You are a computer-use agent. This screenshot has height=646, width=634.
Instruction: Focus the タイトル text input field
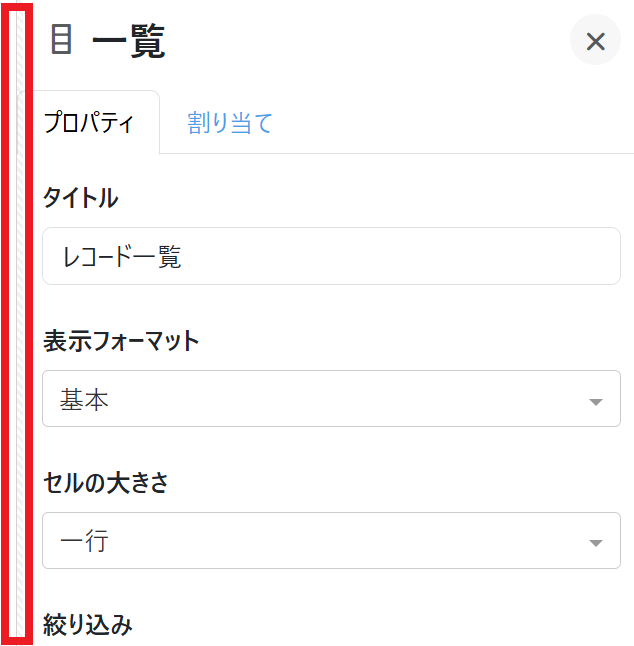tap(331, 257)
